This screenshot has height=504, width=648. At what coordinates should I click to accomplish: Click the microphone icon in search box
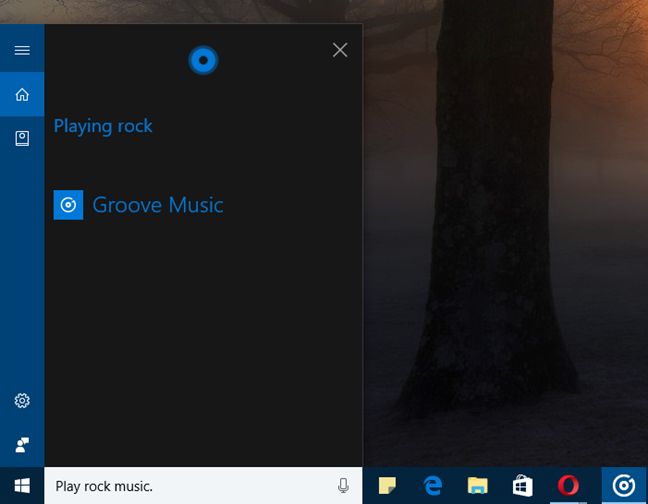[x=343, y=485]
